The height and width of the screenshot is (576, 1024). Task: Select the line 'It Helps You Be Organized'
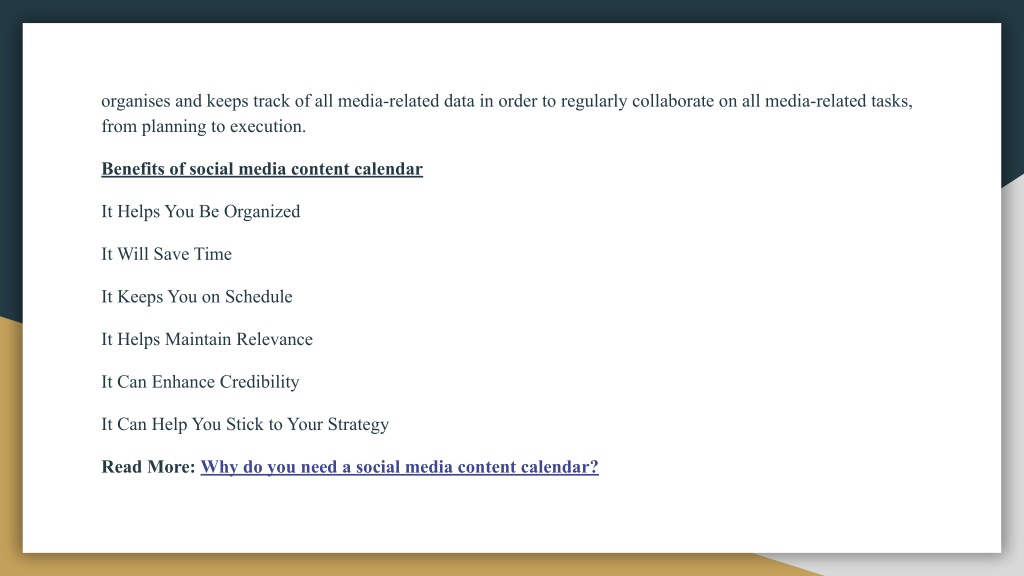(x=200, y=212)
